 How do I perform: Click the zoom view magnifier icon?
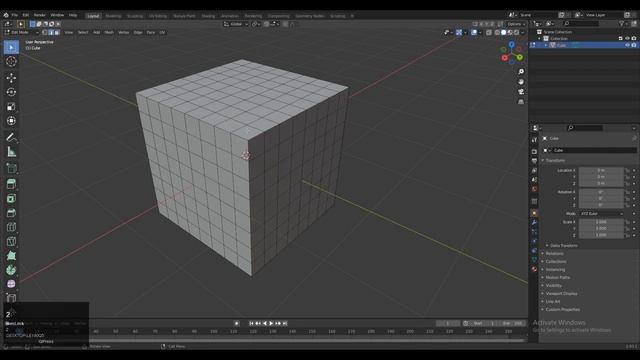click(x=521, y=72)
